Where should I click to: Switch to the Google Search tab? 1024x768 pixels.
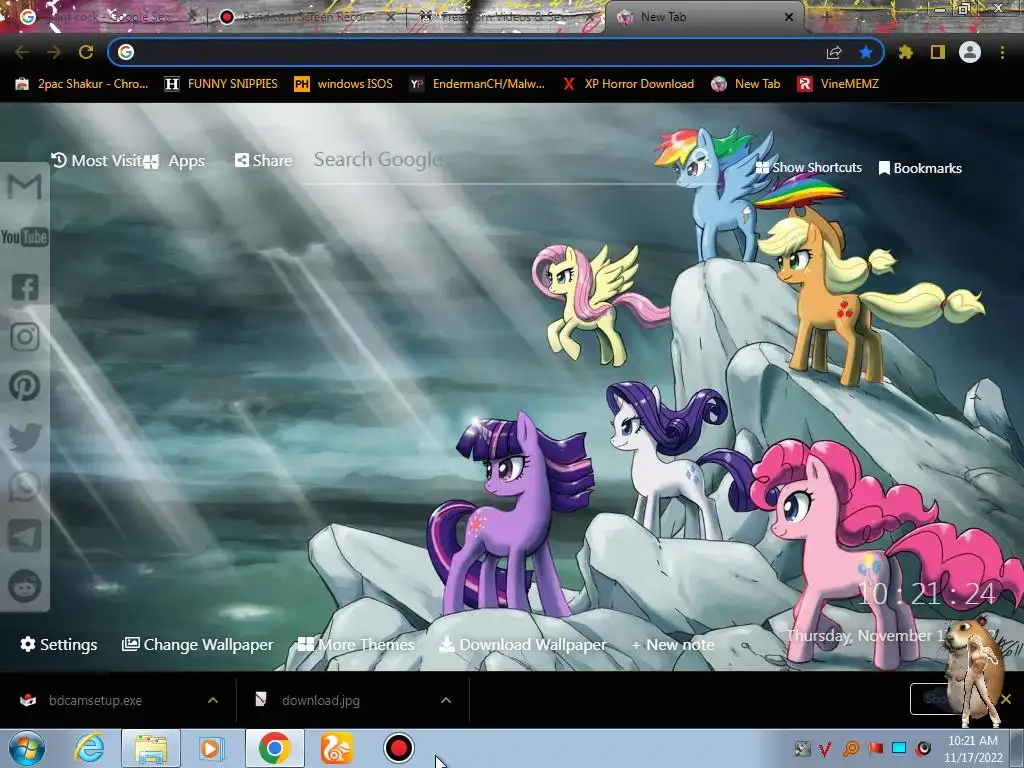pyautogui.click(x=106, y=17)
